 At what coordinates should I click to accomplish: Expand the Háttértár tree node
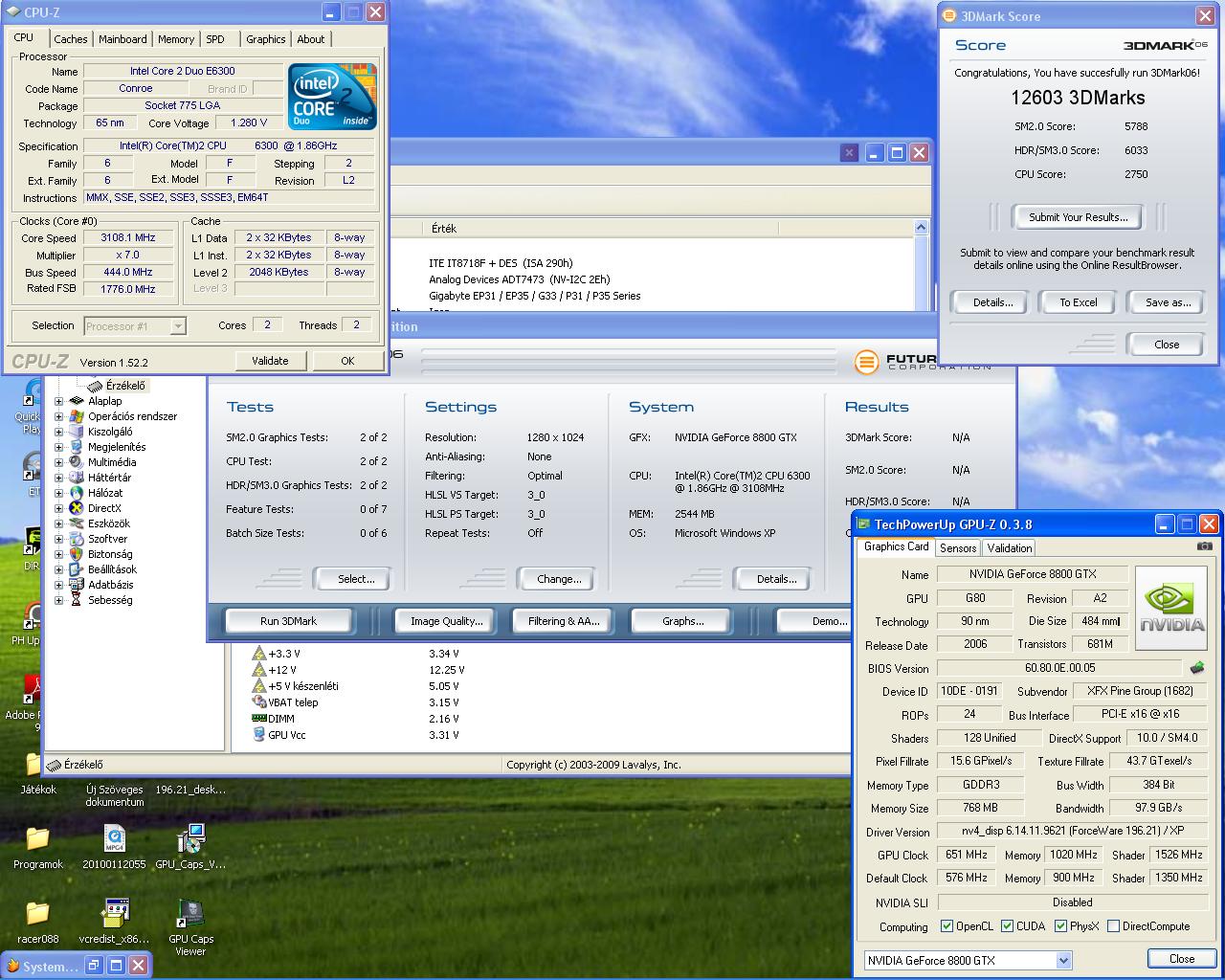click(58, 478)
